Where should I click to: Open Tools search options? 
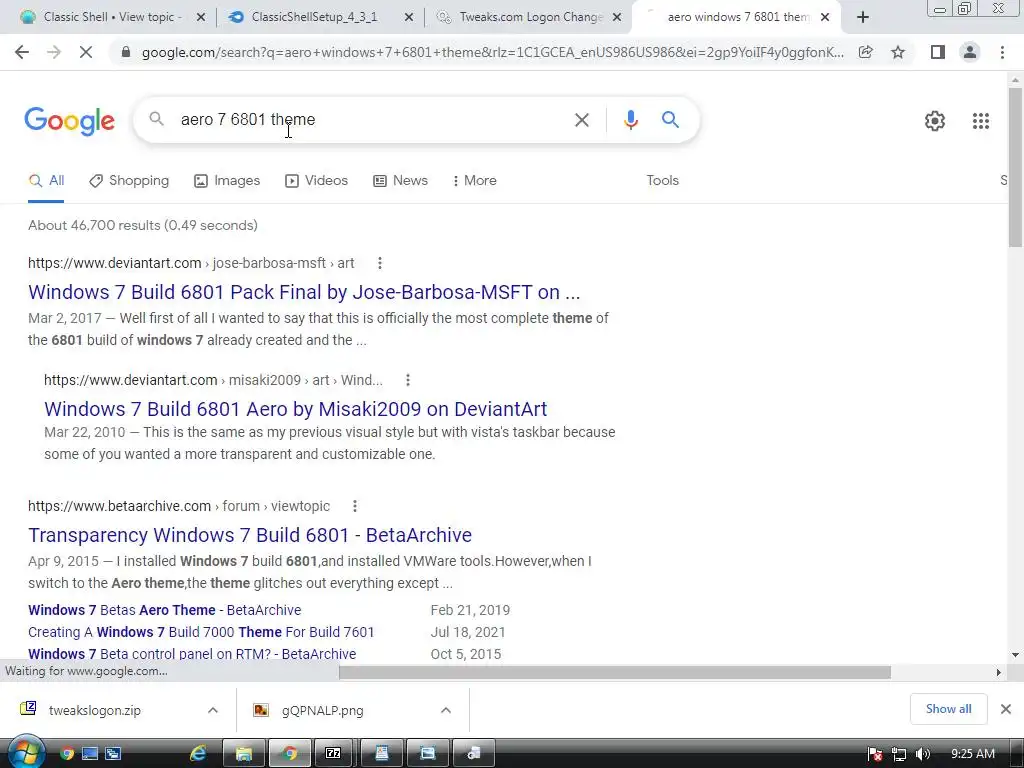click(x=662, y=181)
